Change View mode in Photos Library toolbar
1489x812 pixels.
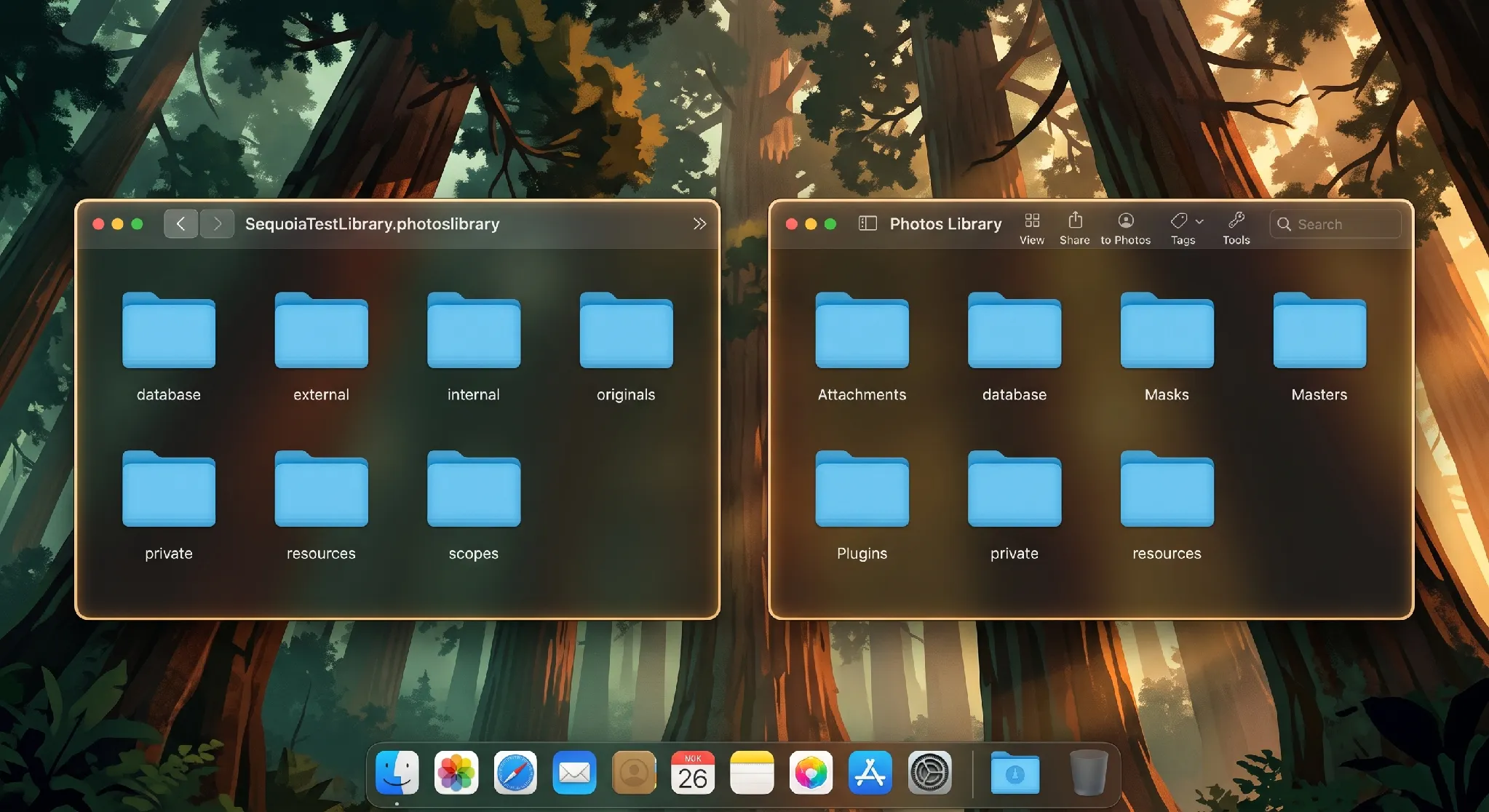pos(1032,228)
